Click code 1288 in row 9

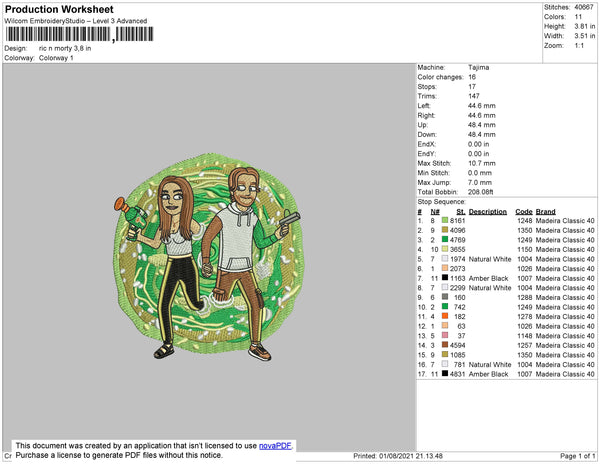click(524, 297)
